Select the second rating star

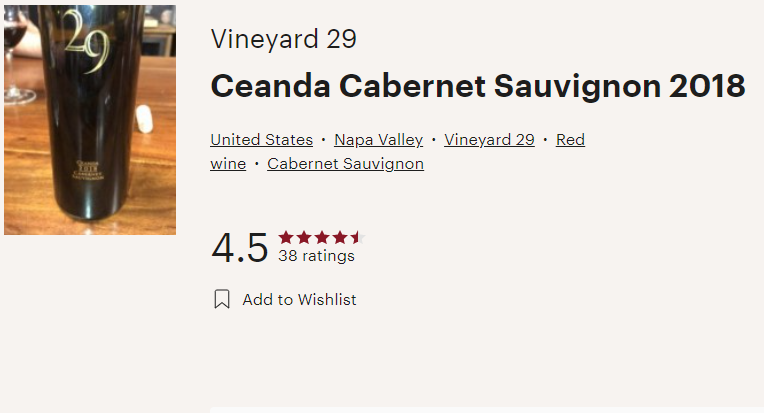pos(304,237)
